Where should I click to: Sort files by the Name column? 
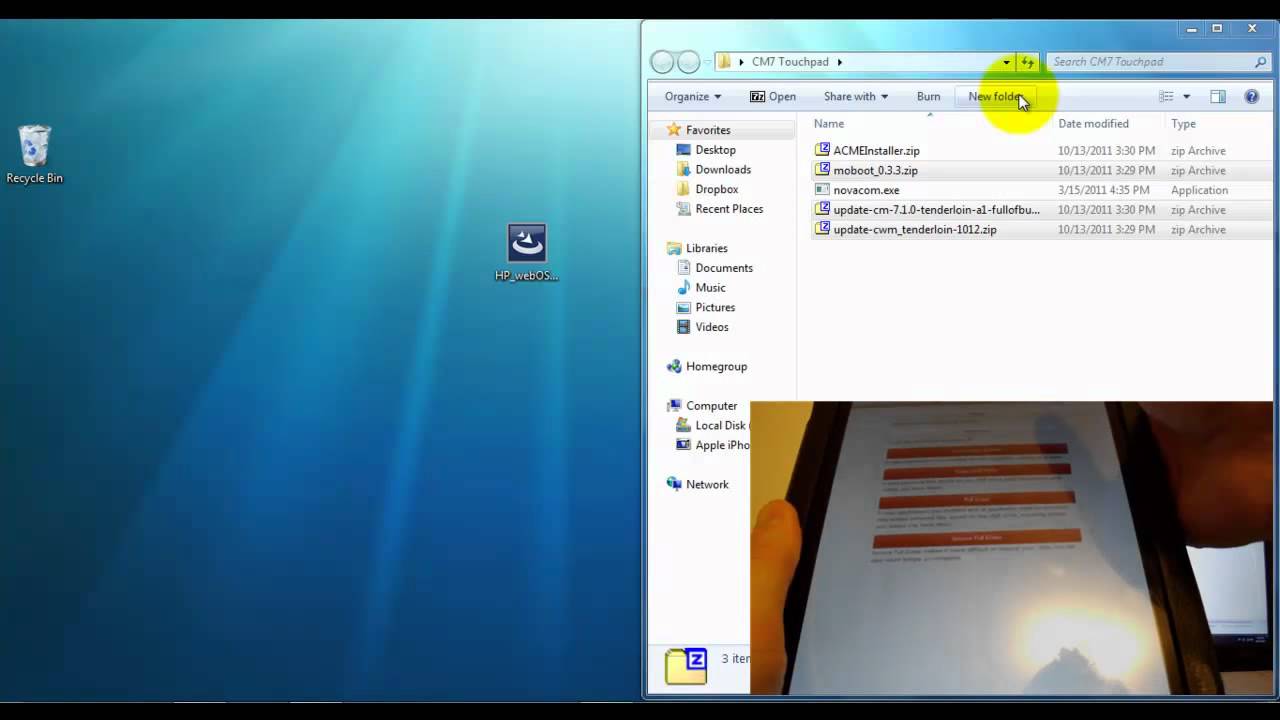tap(829, 124)
